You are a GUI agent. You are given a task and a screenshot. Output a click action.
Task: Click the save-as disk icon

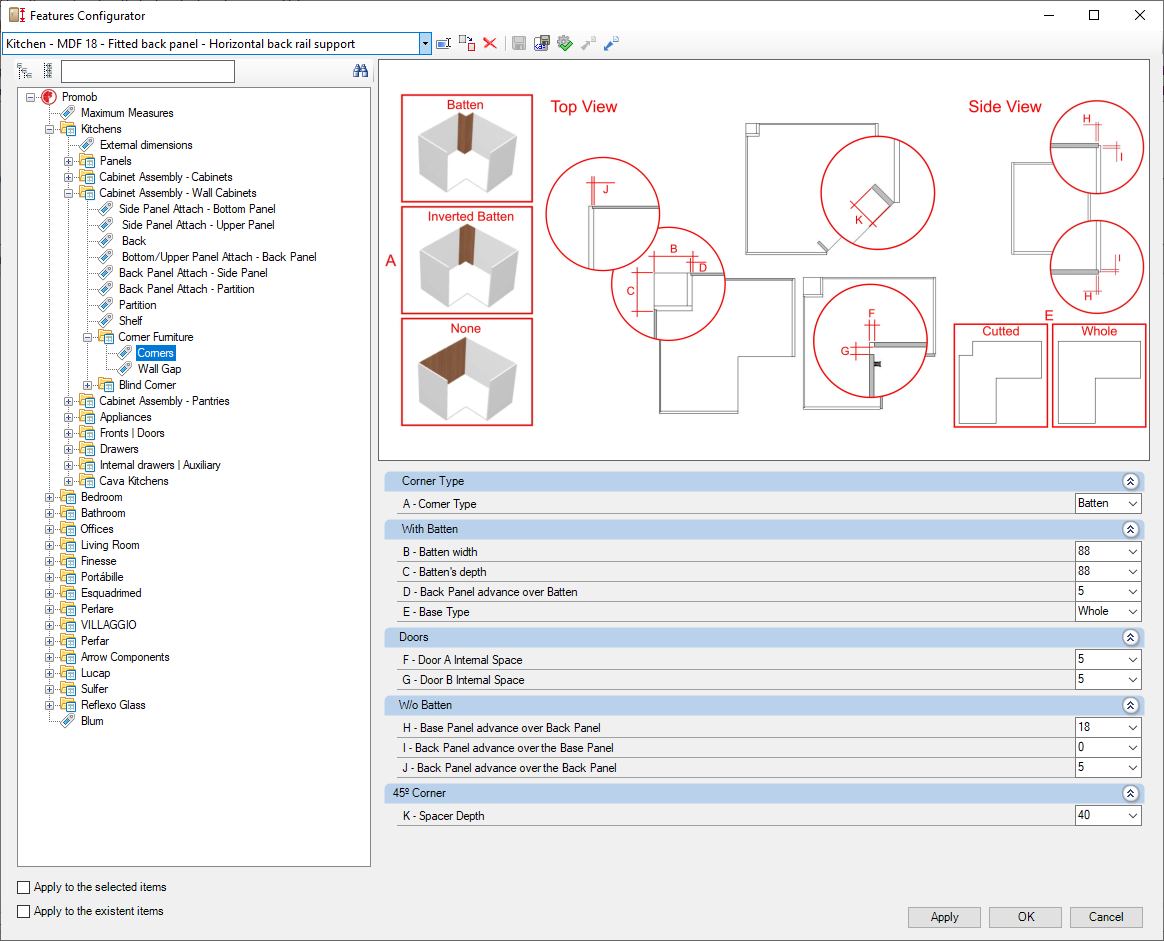542,44
